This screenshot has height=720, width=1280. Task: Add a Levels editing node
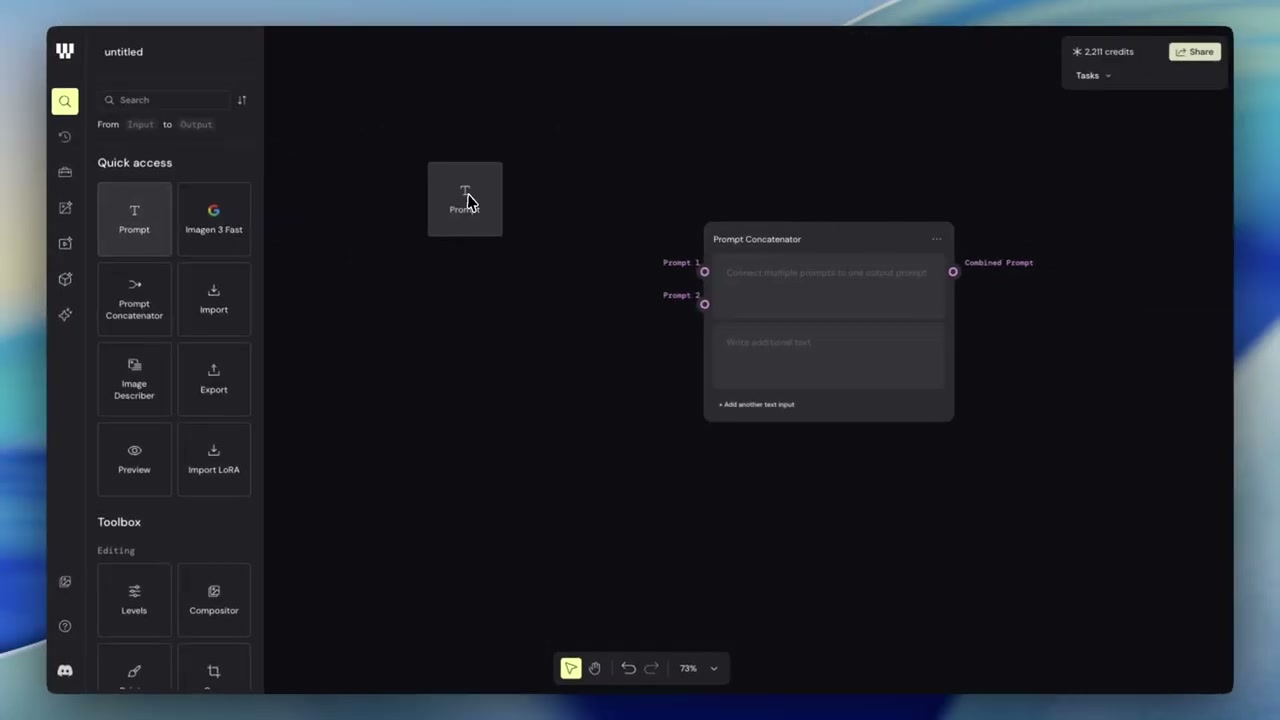pos(134,600)
